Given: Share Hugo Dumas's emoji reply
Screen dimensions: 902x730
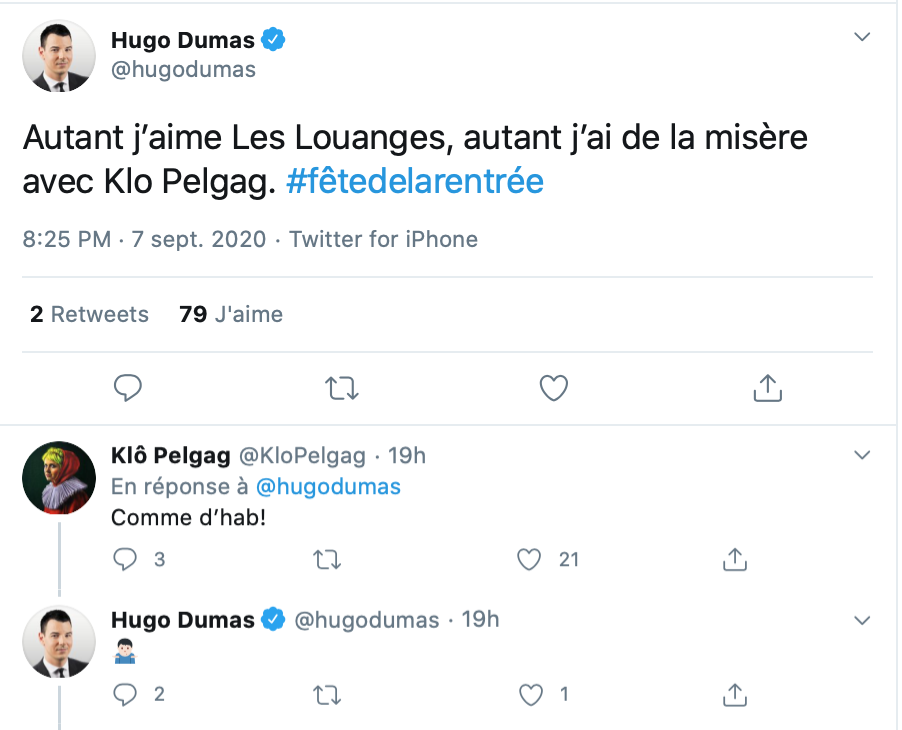Looking at the screenshot, I should 735,693.
